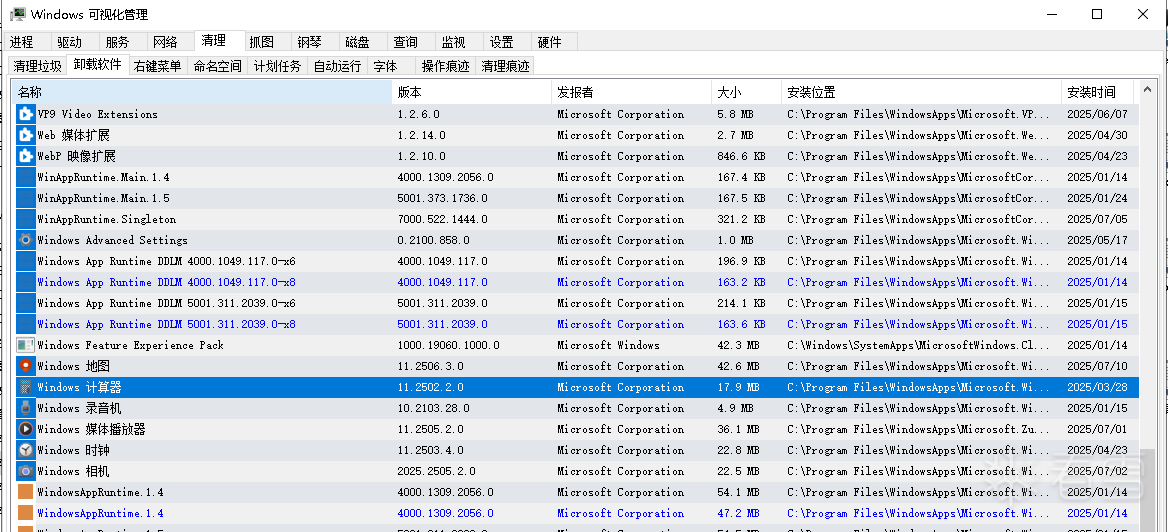Click the black WindowsAppRuntime.1.4 orange icon
The image size is (1168, 532).
(x=25, y=493)
